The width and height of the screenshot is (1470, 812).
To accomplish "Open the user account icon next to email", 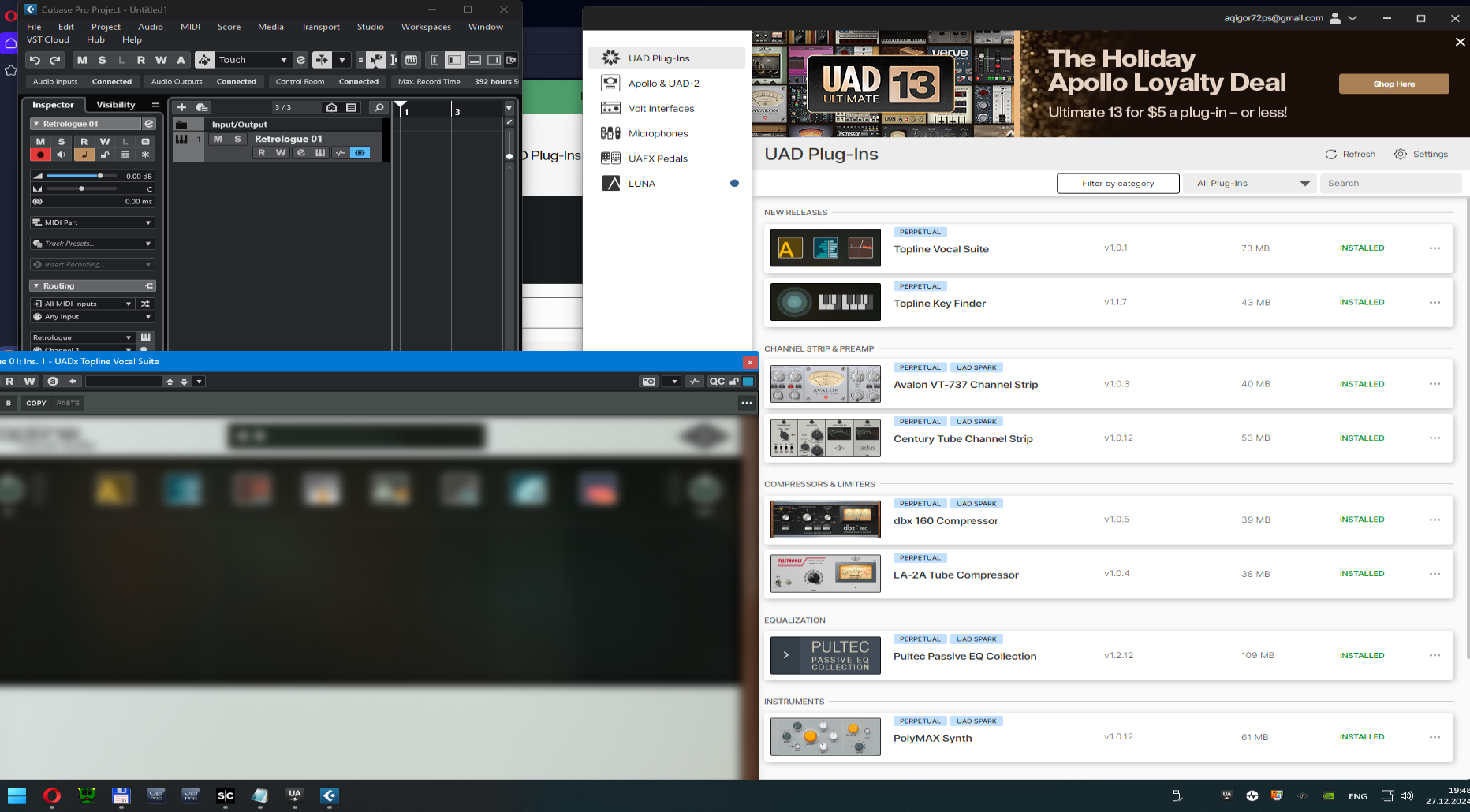I will coord(1335,18).
